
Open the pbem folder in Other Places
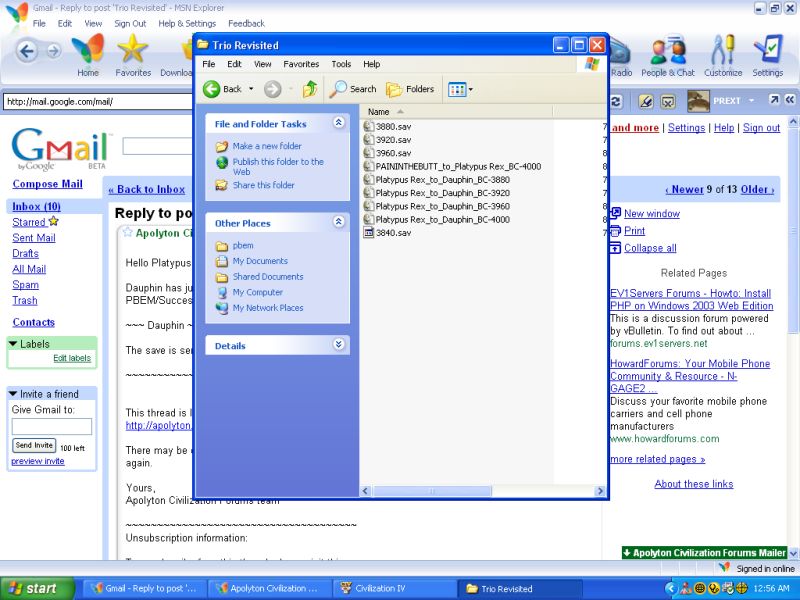point(243,245)
